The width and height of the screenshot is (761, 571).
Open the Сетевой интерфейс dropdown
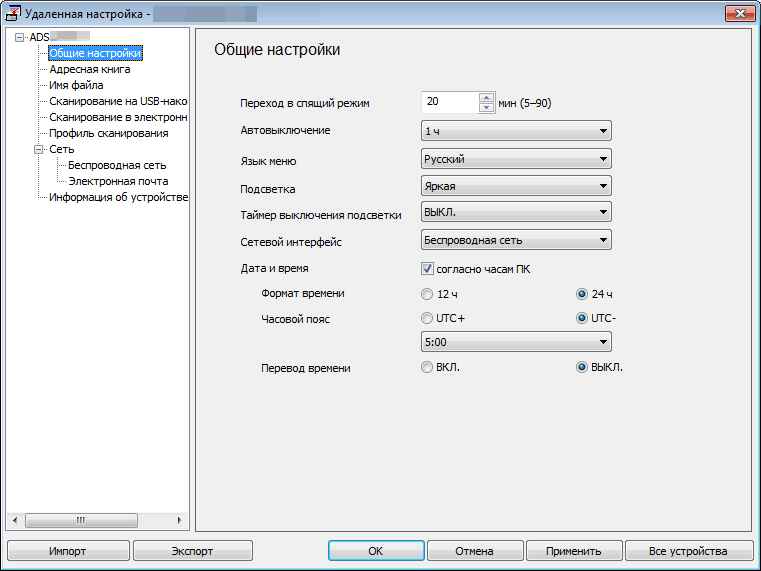pyautogui.click(x=516, y=240)
